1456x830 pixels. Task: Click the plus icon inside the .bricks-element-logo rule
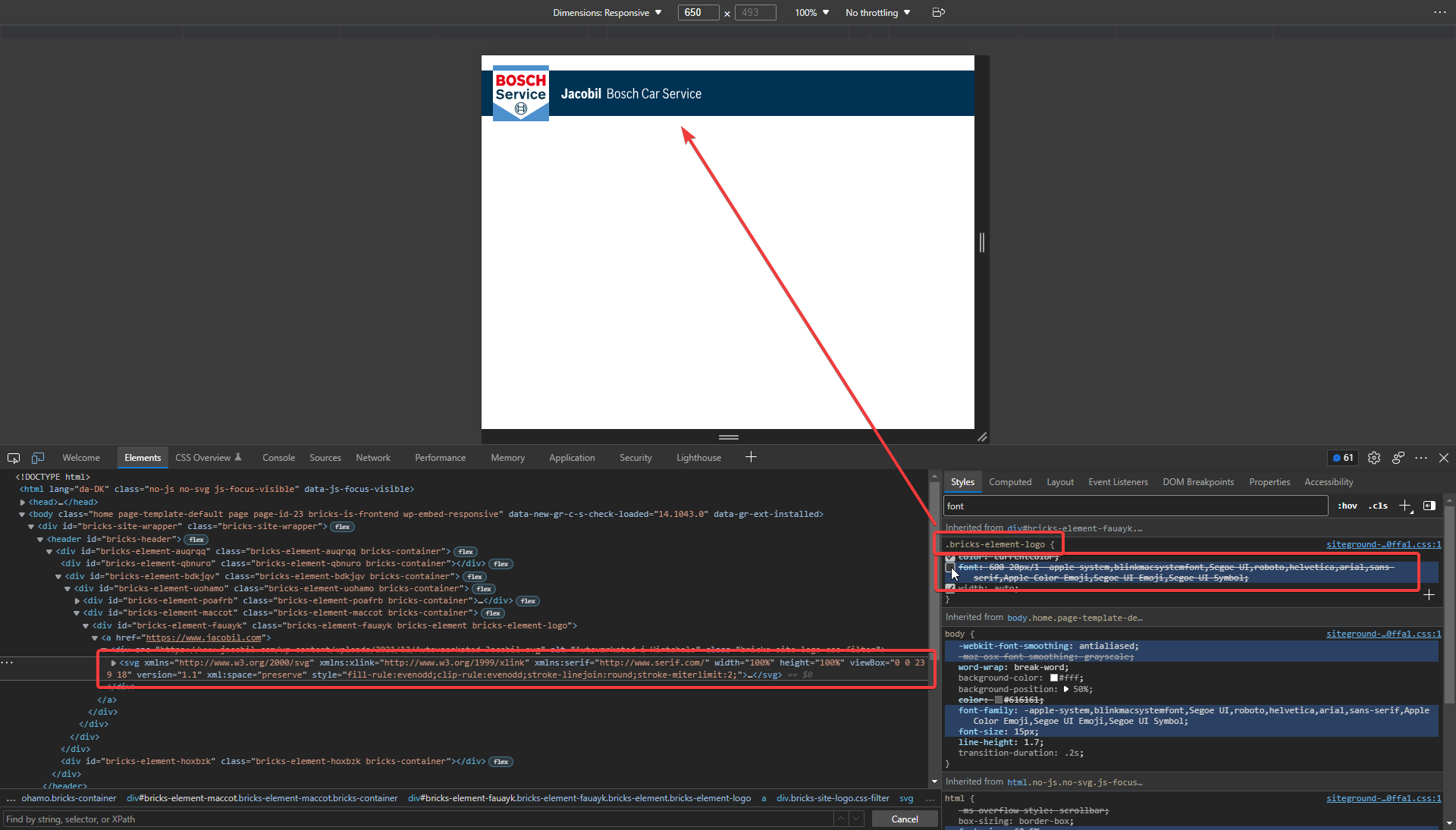[x=1429, y=595]
